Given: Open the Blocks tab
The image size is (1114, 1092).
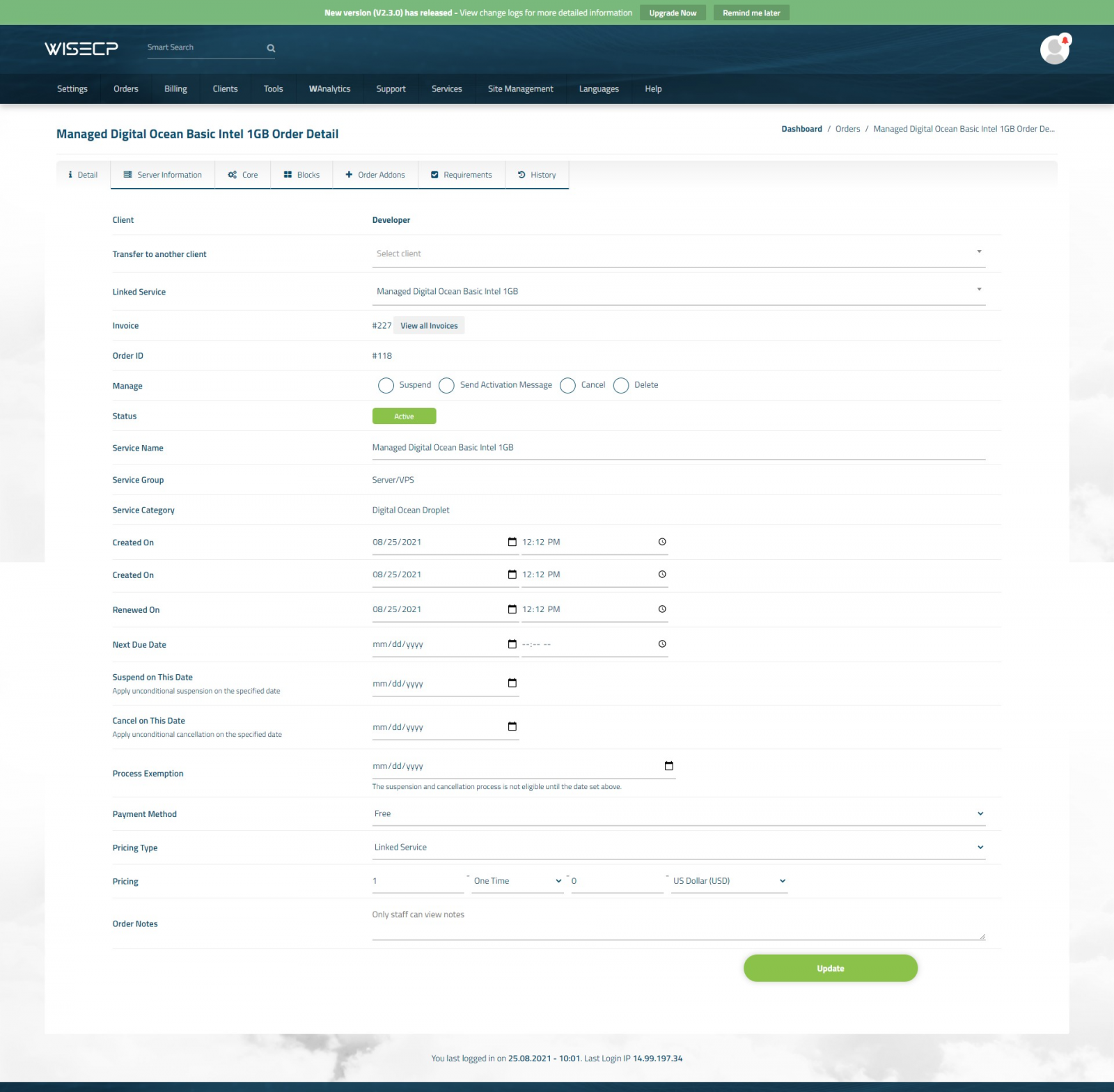Looking at the screenshot, I should [x=301, y=175].
